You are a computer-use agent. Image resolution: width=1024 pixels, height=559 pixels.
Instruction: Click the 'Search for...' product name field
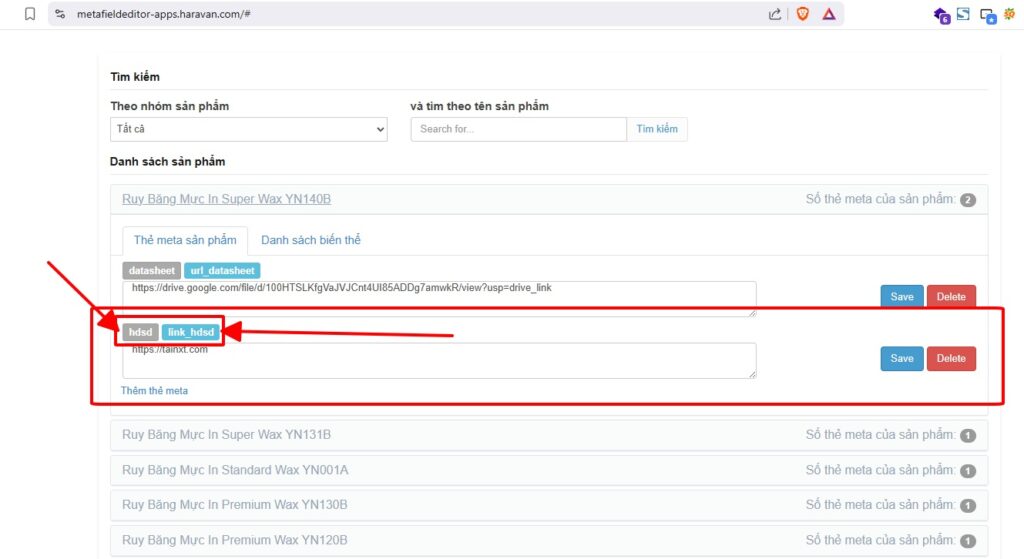click(518, 129)
